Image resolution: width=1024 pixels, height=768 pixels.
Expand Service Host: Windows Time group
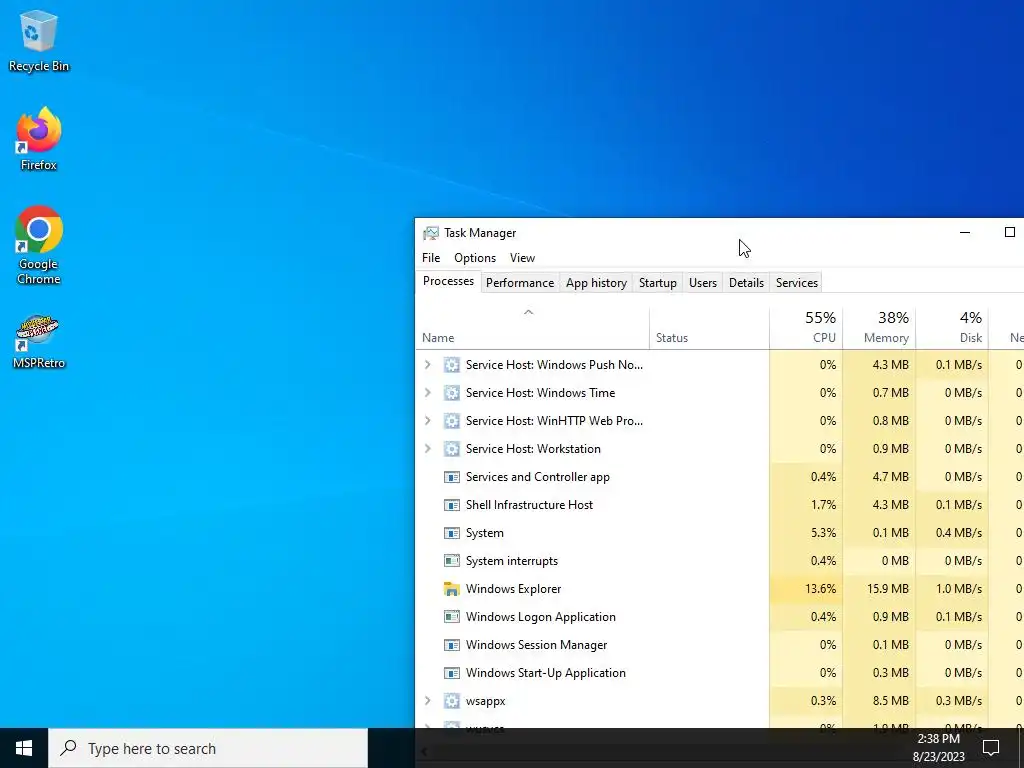(x=428, y=393)
